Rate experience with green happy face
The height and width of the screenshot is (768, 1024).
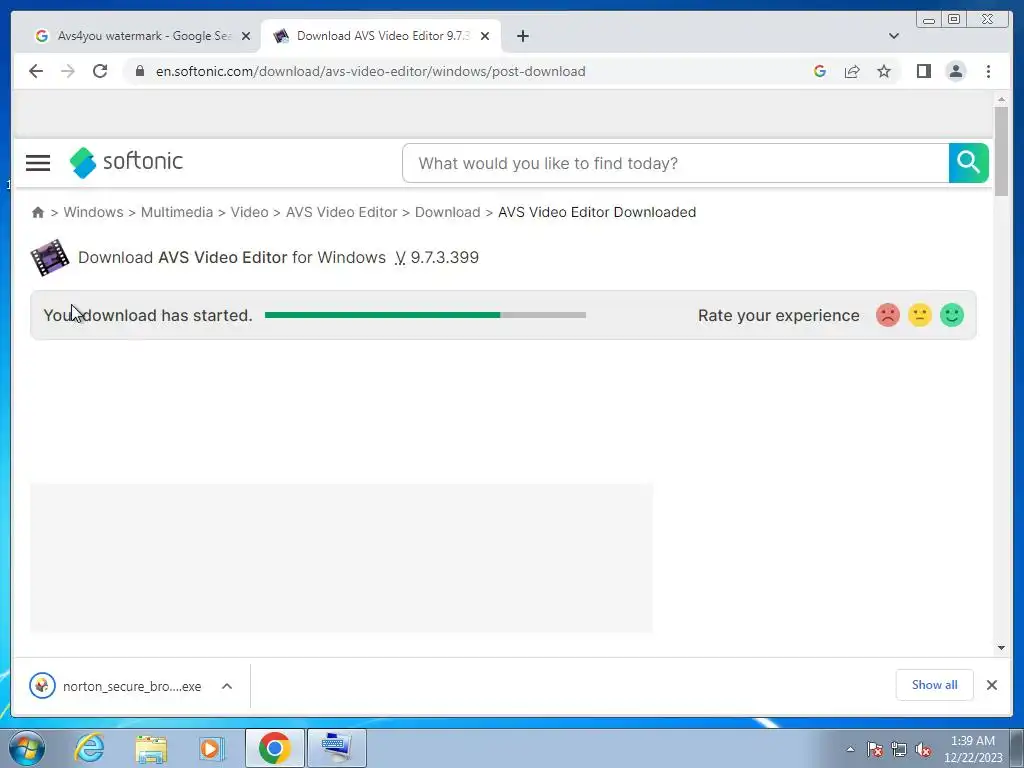[x=952, y=315]
